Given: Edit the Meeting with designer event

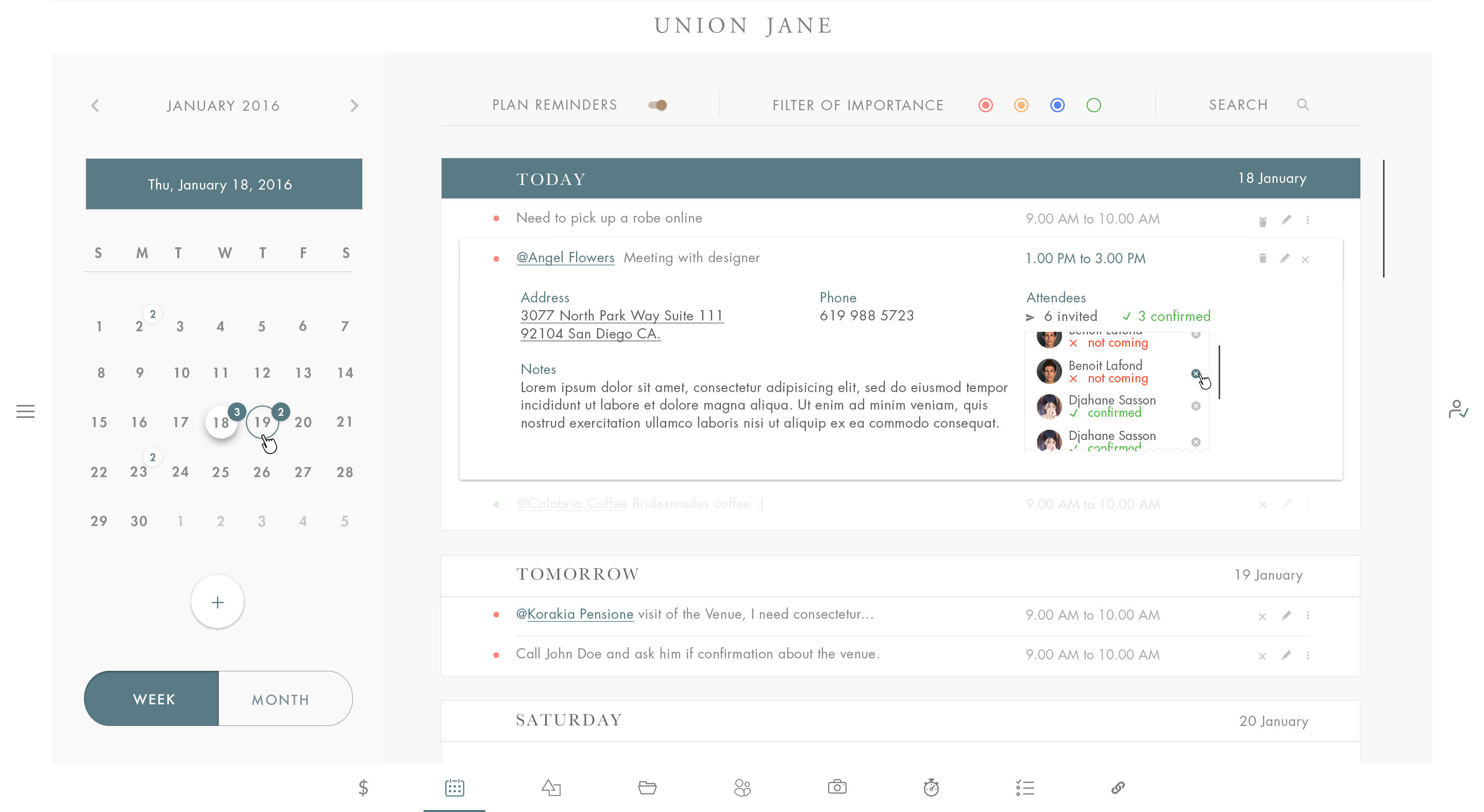Looking at the screenshot, I should click(x=1284, y=258).
